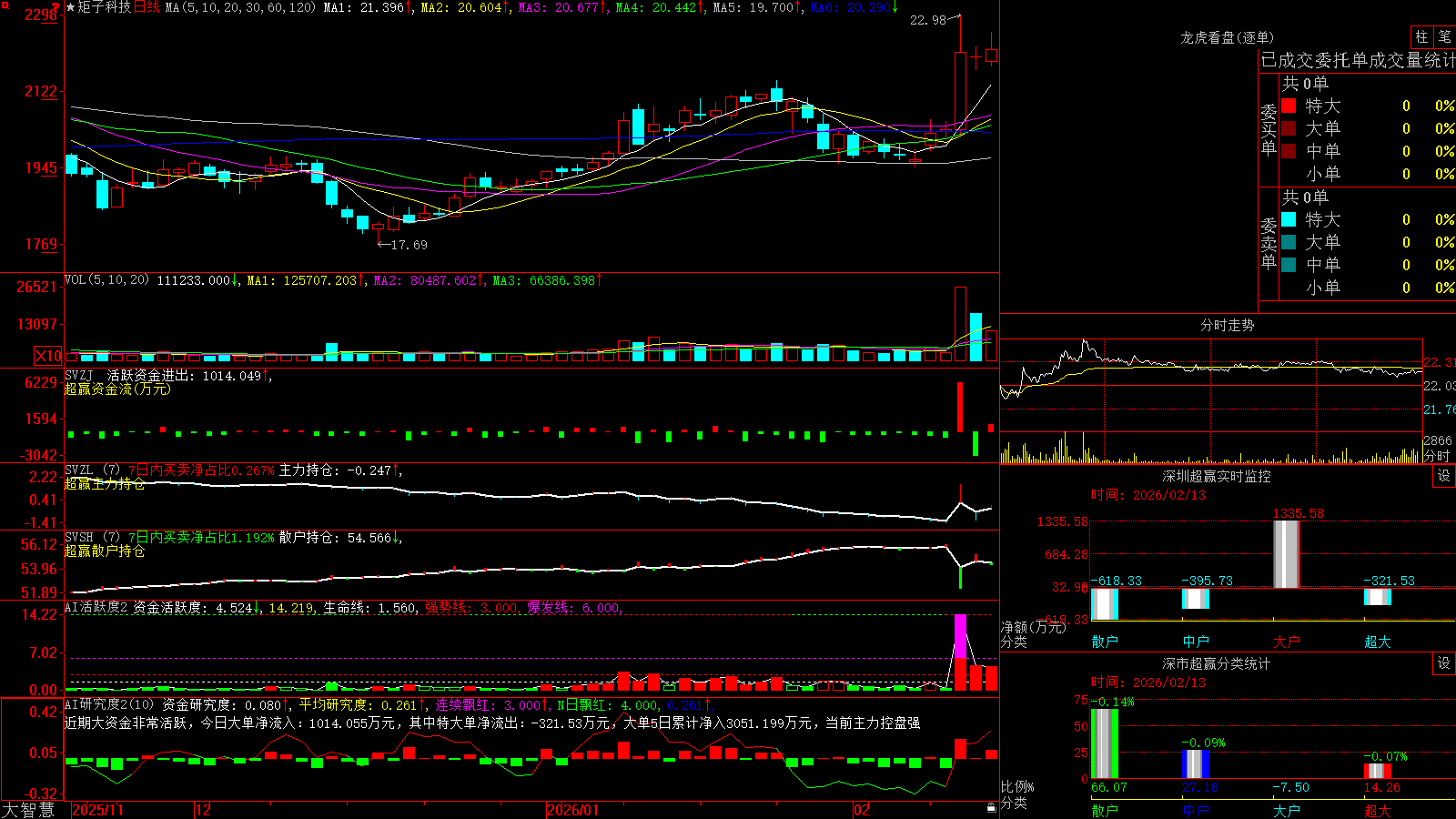Click the star icon before 矩子科技

pyautogui.click(x=70, y=7)
